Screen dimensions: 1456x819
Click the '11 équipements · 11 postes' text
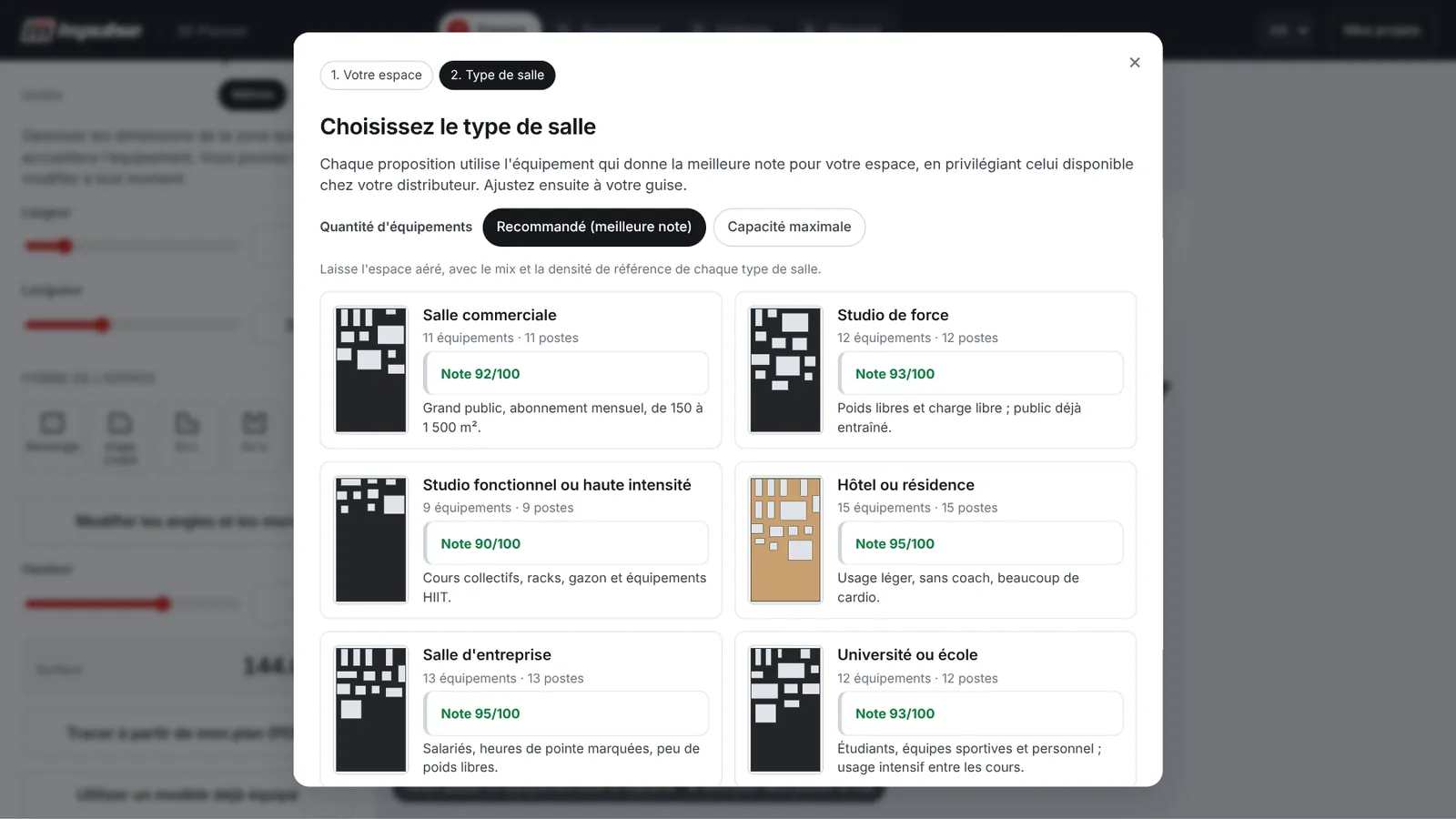click(500, 338)
